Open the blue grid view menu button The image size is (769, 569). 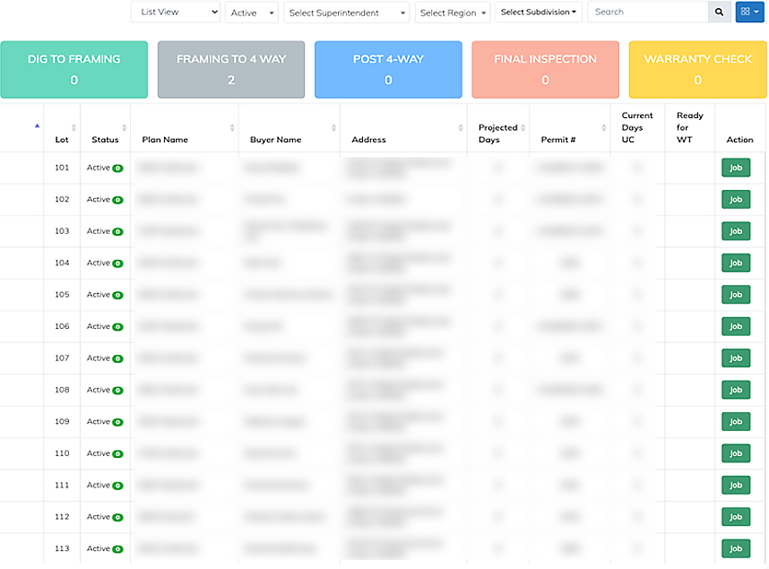pos(749,12)
